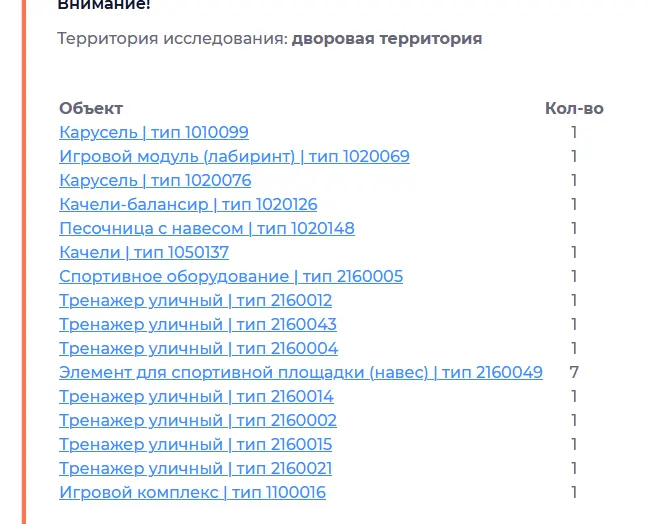
Task: Open Тренажер уличный тип 2160004
Action: point(198,349)
